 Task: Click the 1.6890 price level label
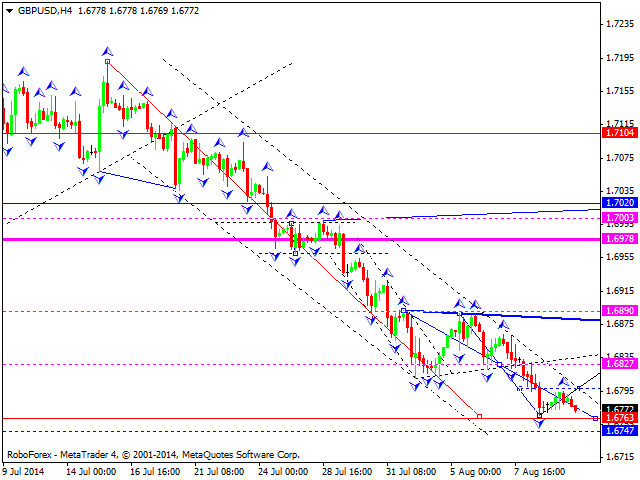pyautogui.click(x=619, y=312)
